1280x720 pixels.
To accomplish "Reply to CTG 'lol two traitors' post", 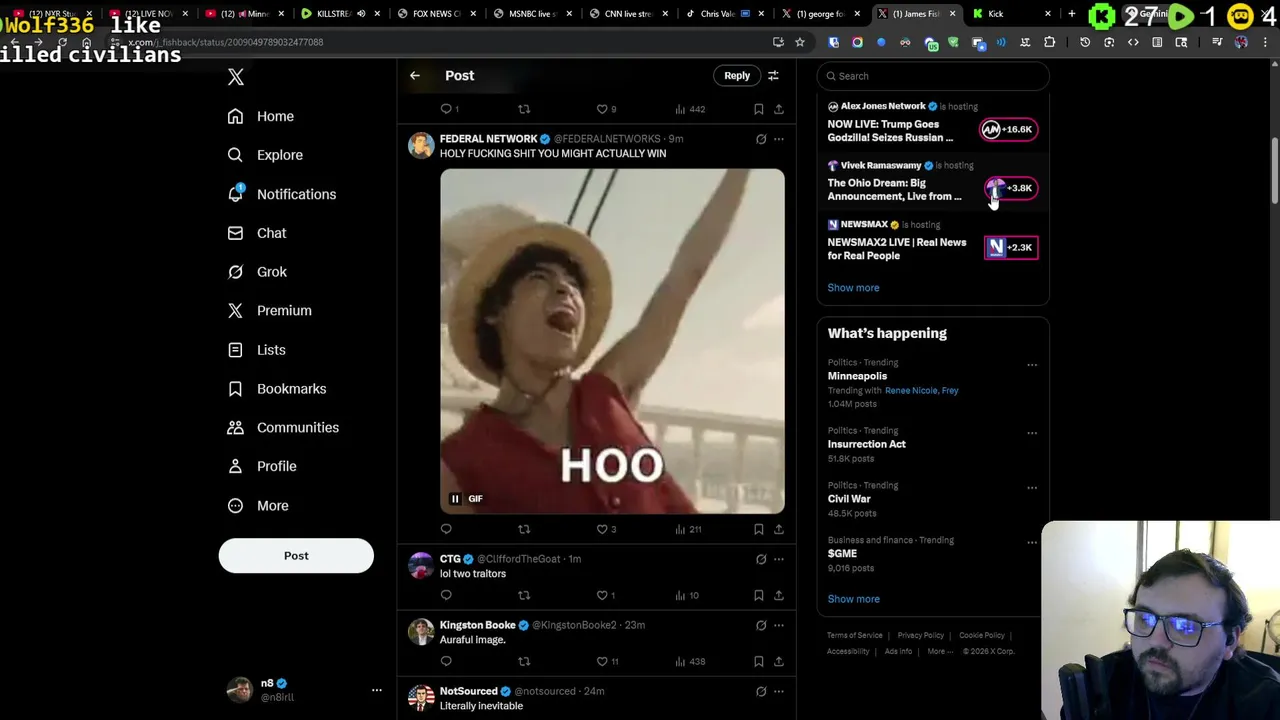I will pos(446,595).
